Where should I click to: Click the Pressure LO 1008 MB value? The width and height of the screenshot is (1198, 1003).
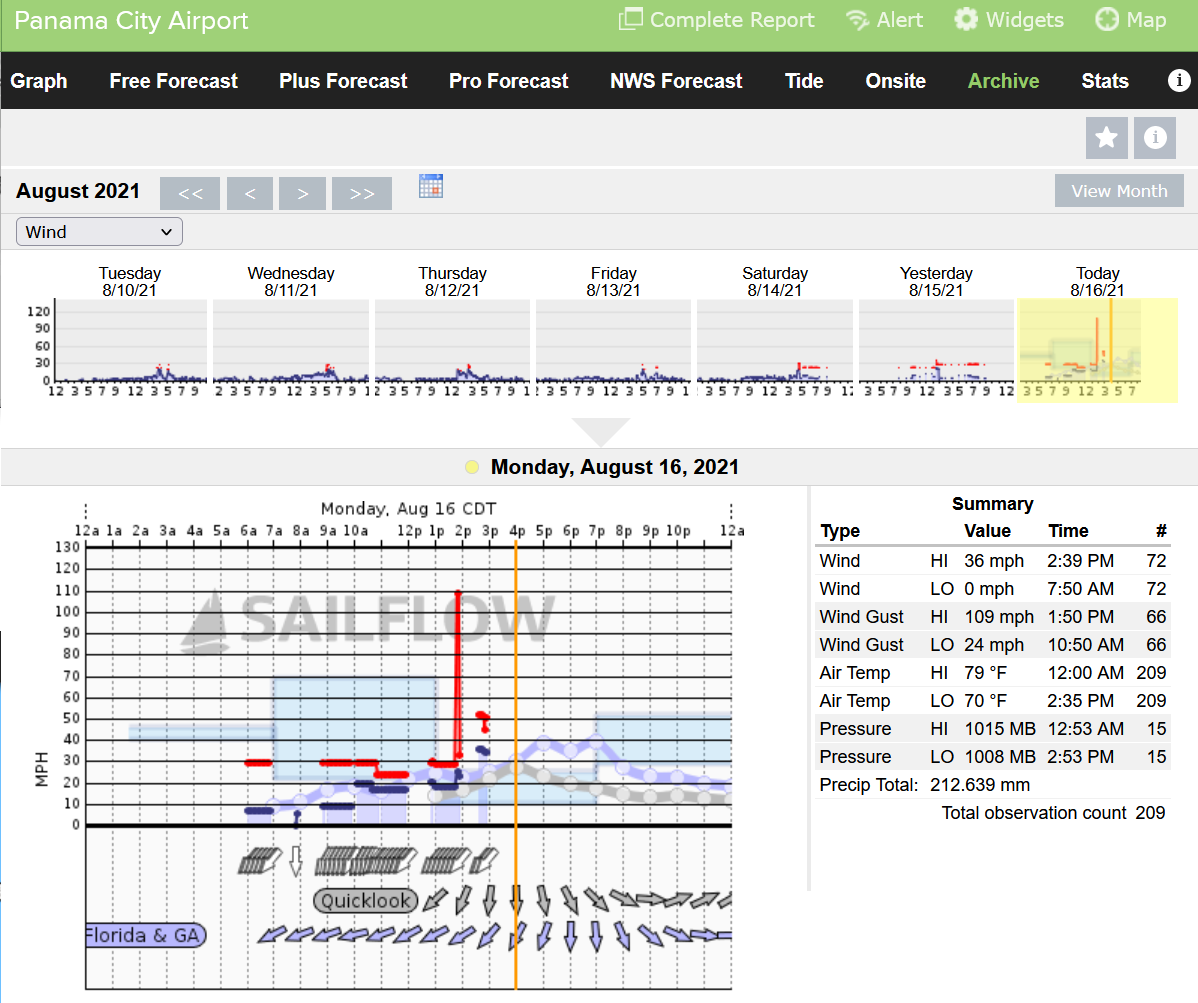coord(999,757)
